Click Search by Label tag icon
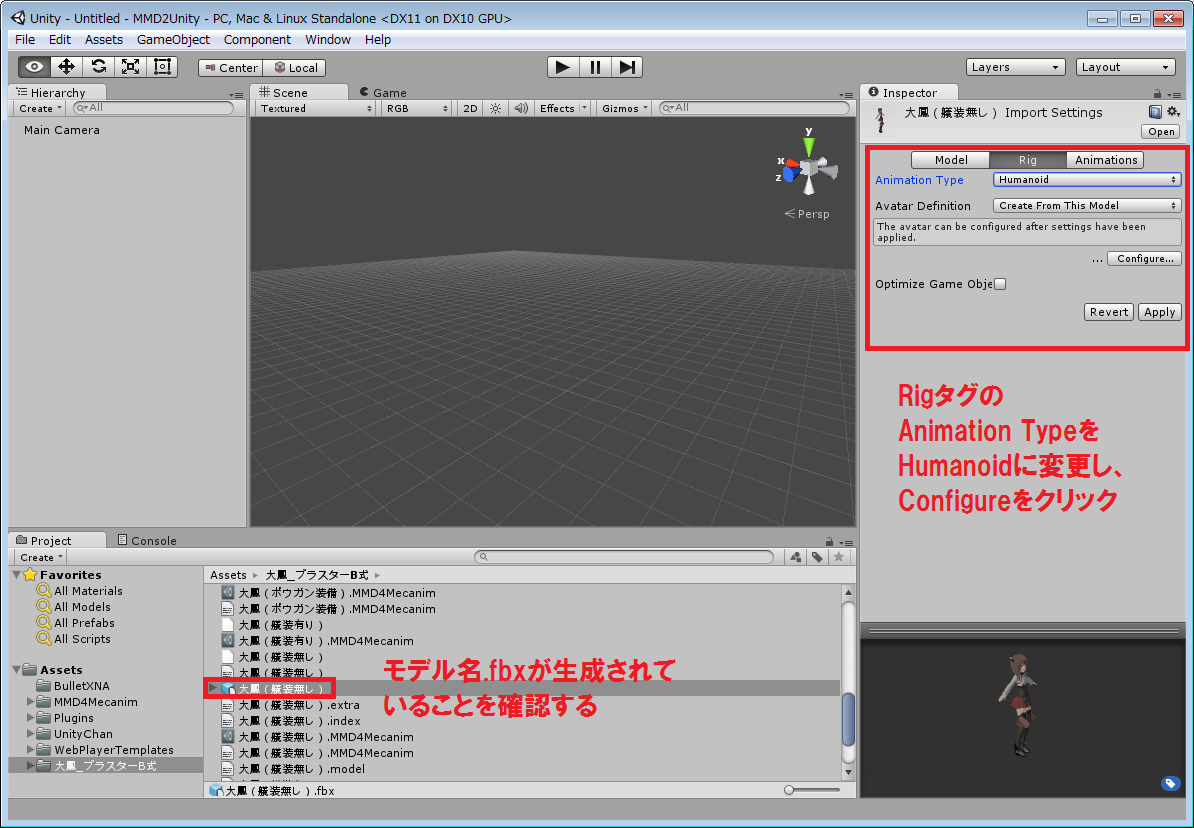 817,557
